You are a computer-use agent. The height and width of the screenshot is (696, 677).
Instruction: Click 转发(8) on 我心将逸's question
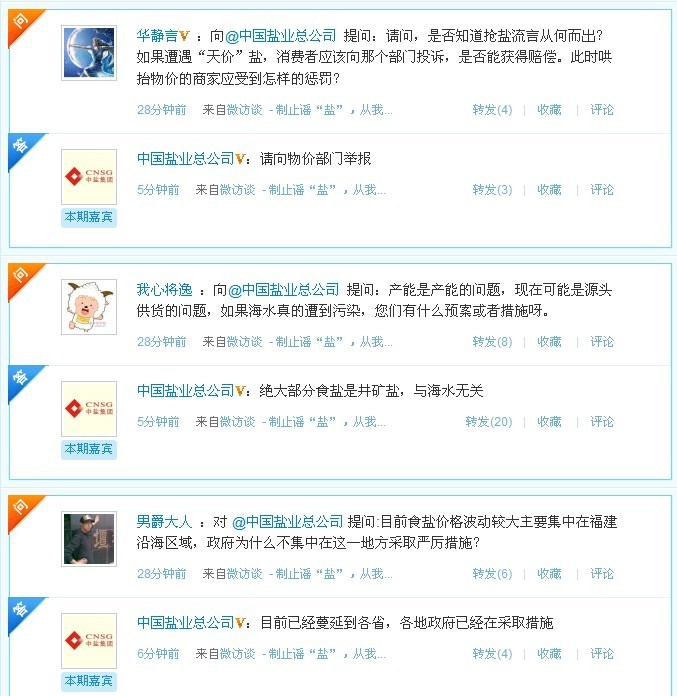(x=492, y=342)
